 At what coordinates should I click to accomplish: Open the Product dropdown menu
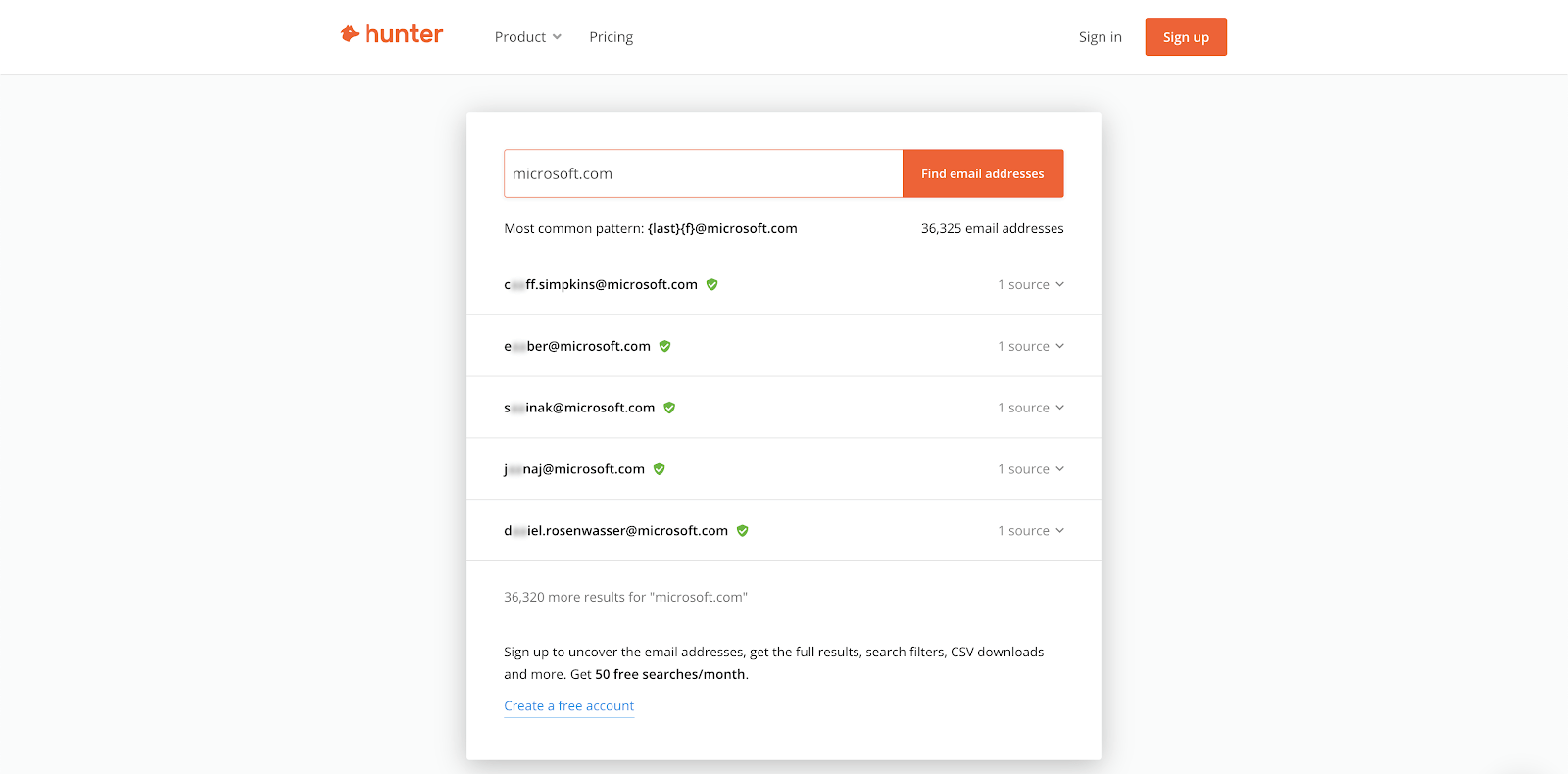pos(527,37)
